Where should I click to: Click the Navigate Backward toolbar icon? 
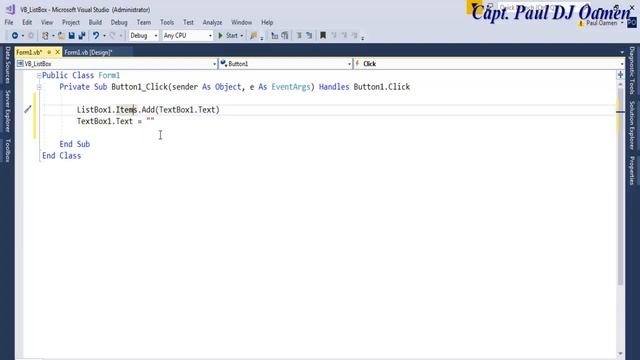click(x=15, y=36)
